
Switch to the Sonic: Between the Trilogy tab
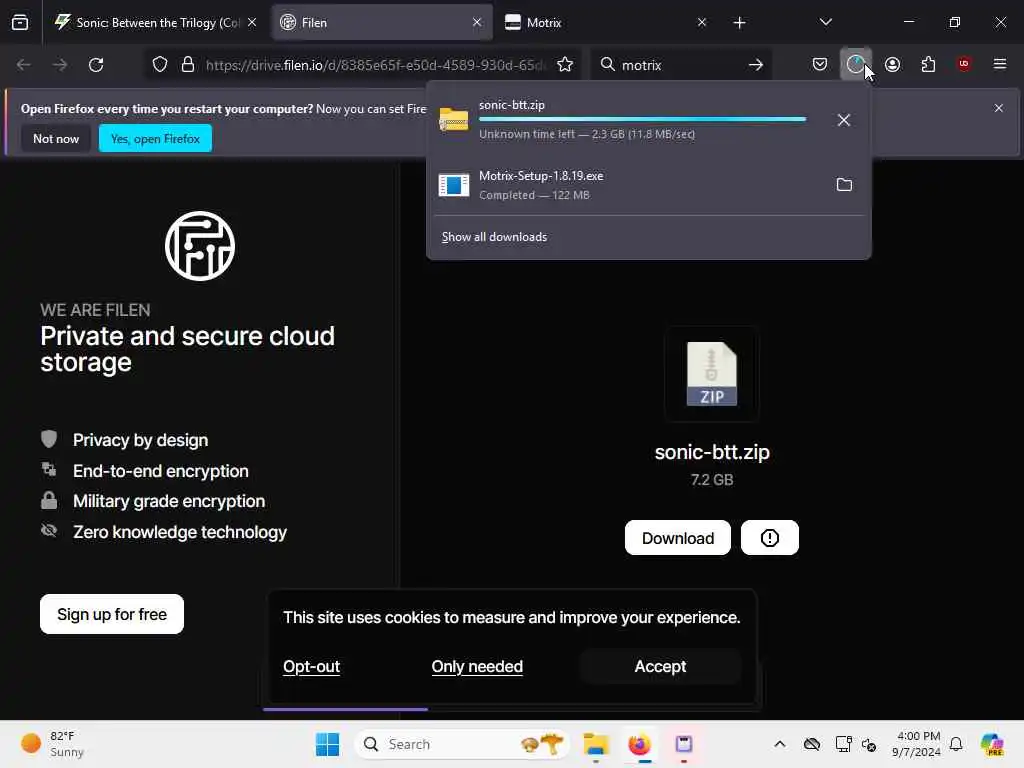pos(155,23)
